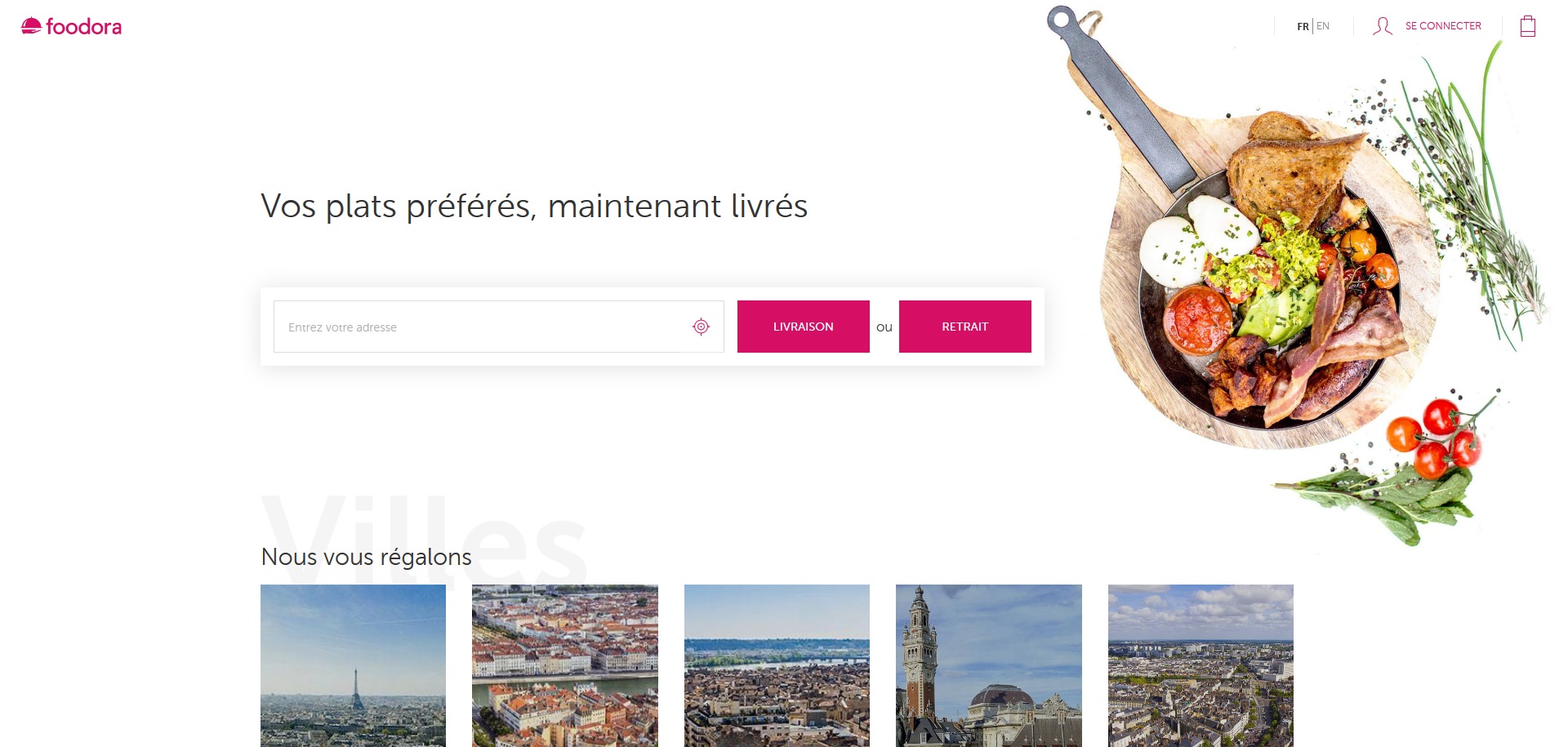Click the foodora logo icon

31,26
